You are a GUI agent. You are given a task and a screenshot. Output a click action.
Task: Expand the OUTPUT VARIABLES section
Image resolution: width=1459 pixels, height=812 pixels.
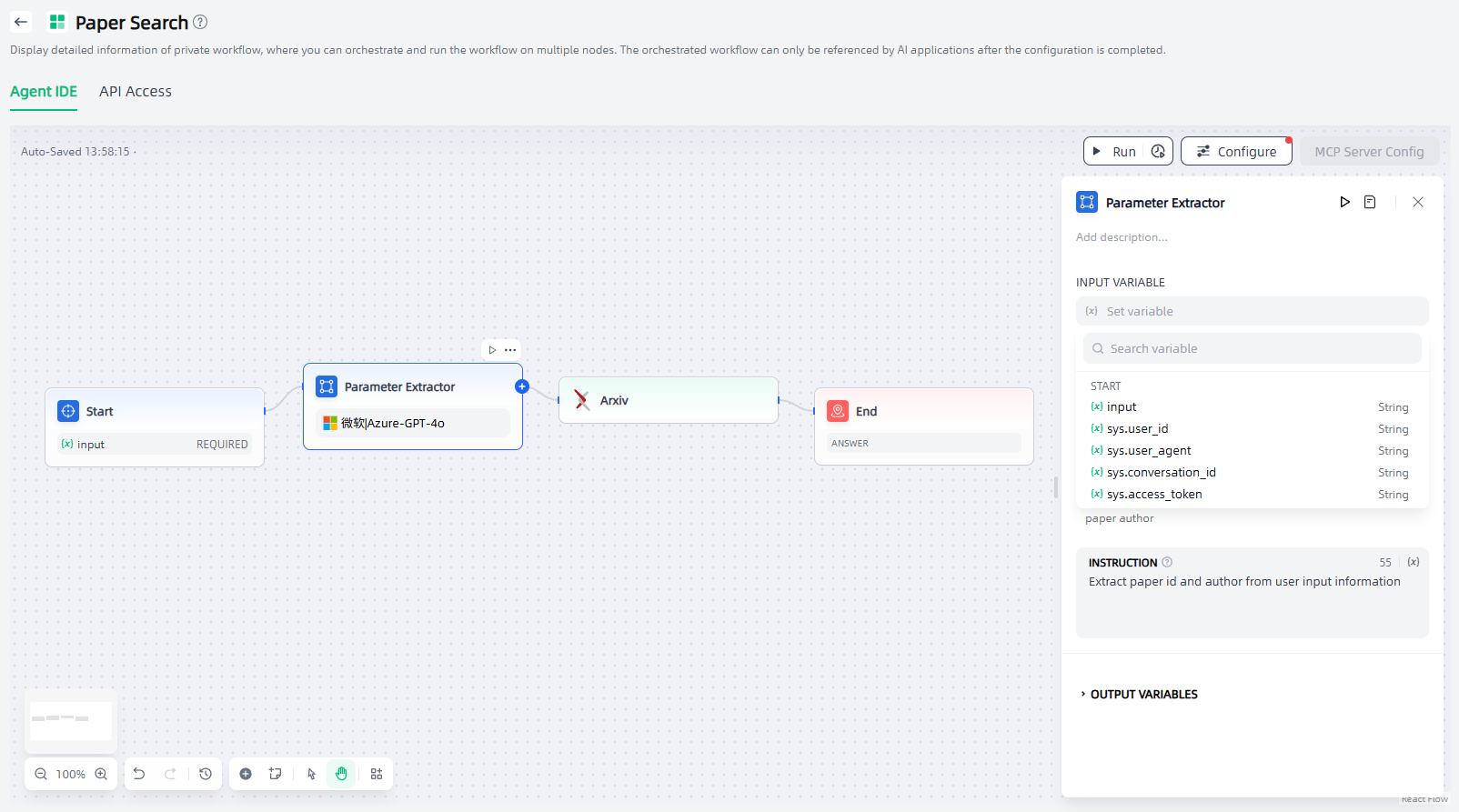pyautogui.click(x=1142, y=694)
